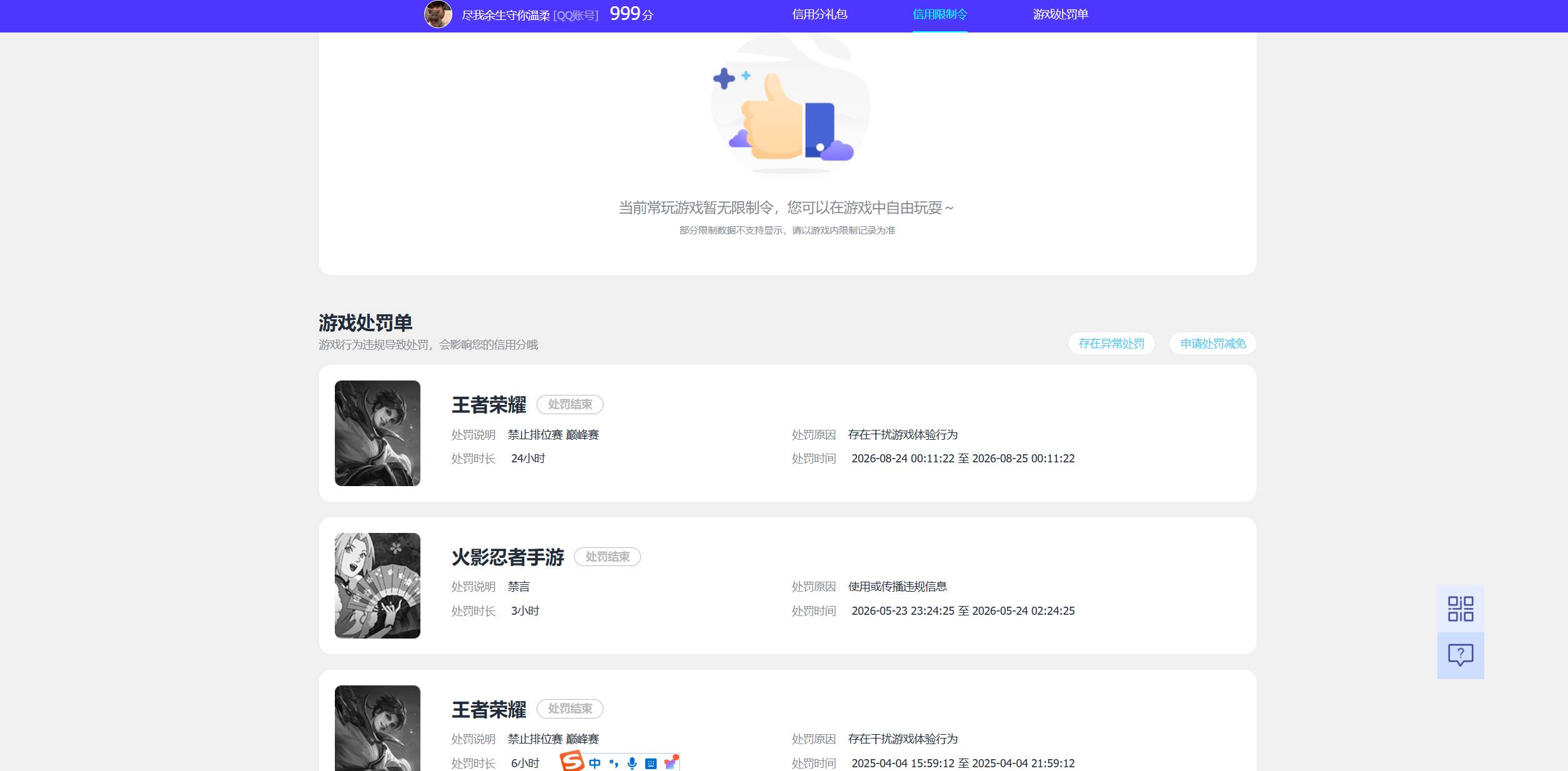Click the first 王者荣耀 game thumbnail
This screenshot has width=1568, height=771.
tap(377, 433)
